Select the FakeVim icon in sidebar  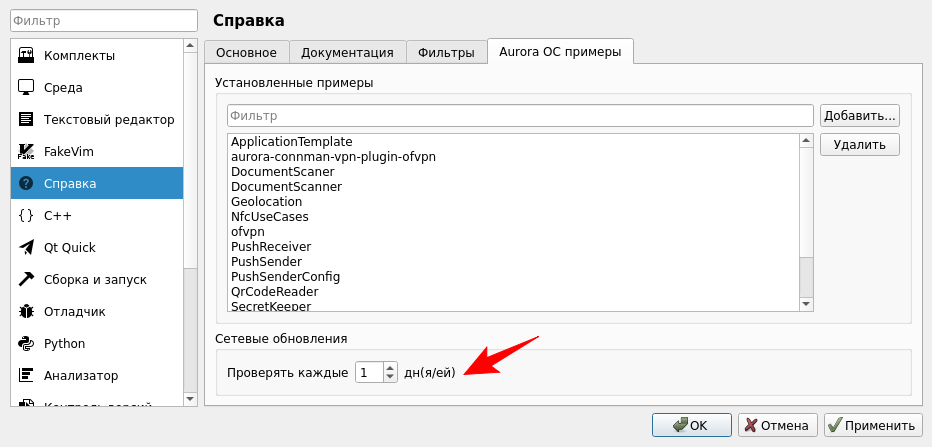27,151
